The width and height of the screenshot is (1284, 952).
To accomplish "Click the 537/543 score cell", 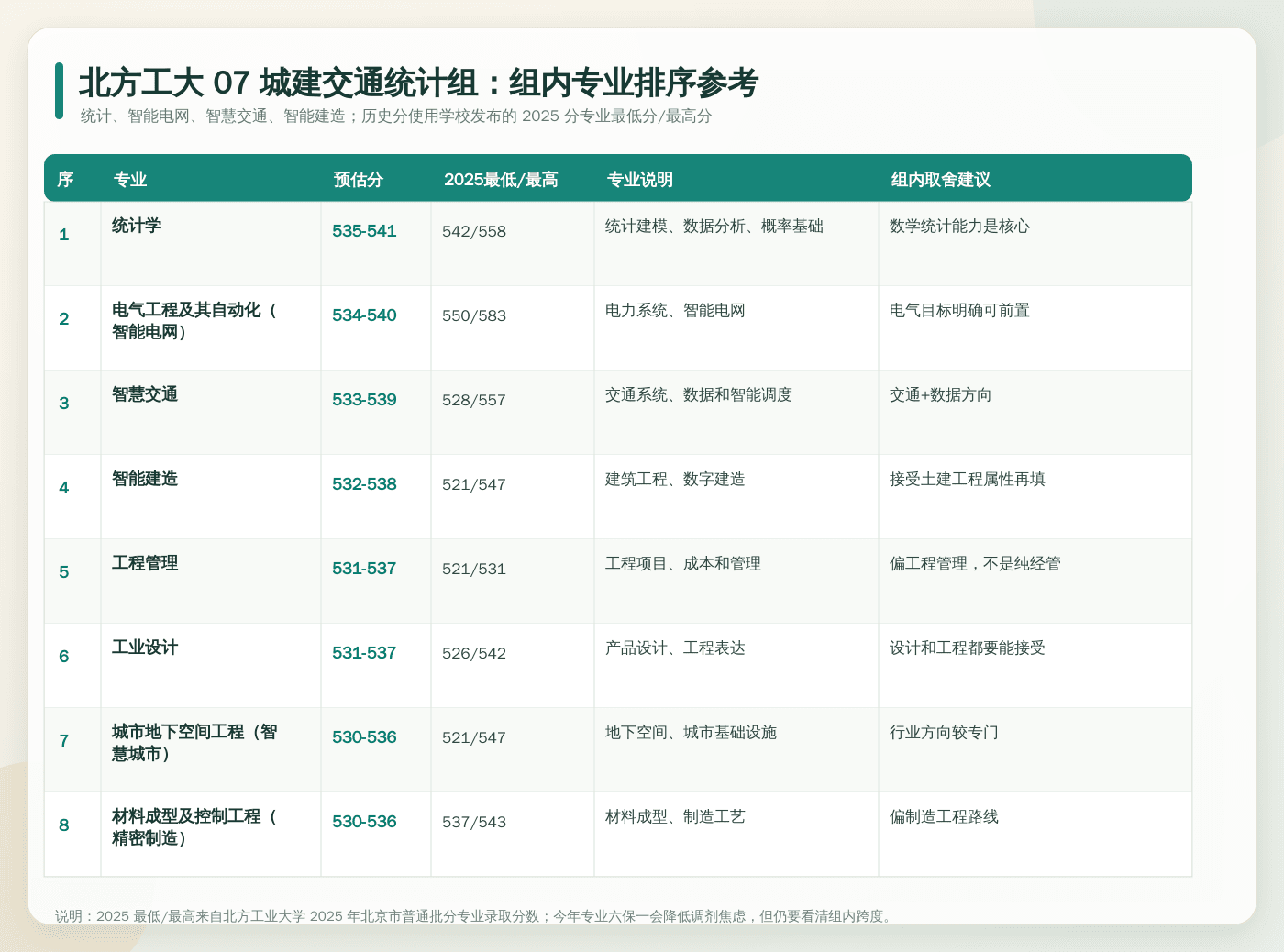I will tap(474, 822).
